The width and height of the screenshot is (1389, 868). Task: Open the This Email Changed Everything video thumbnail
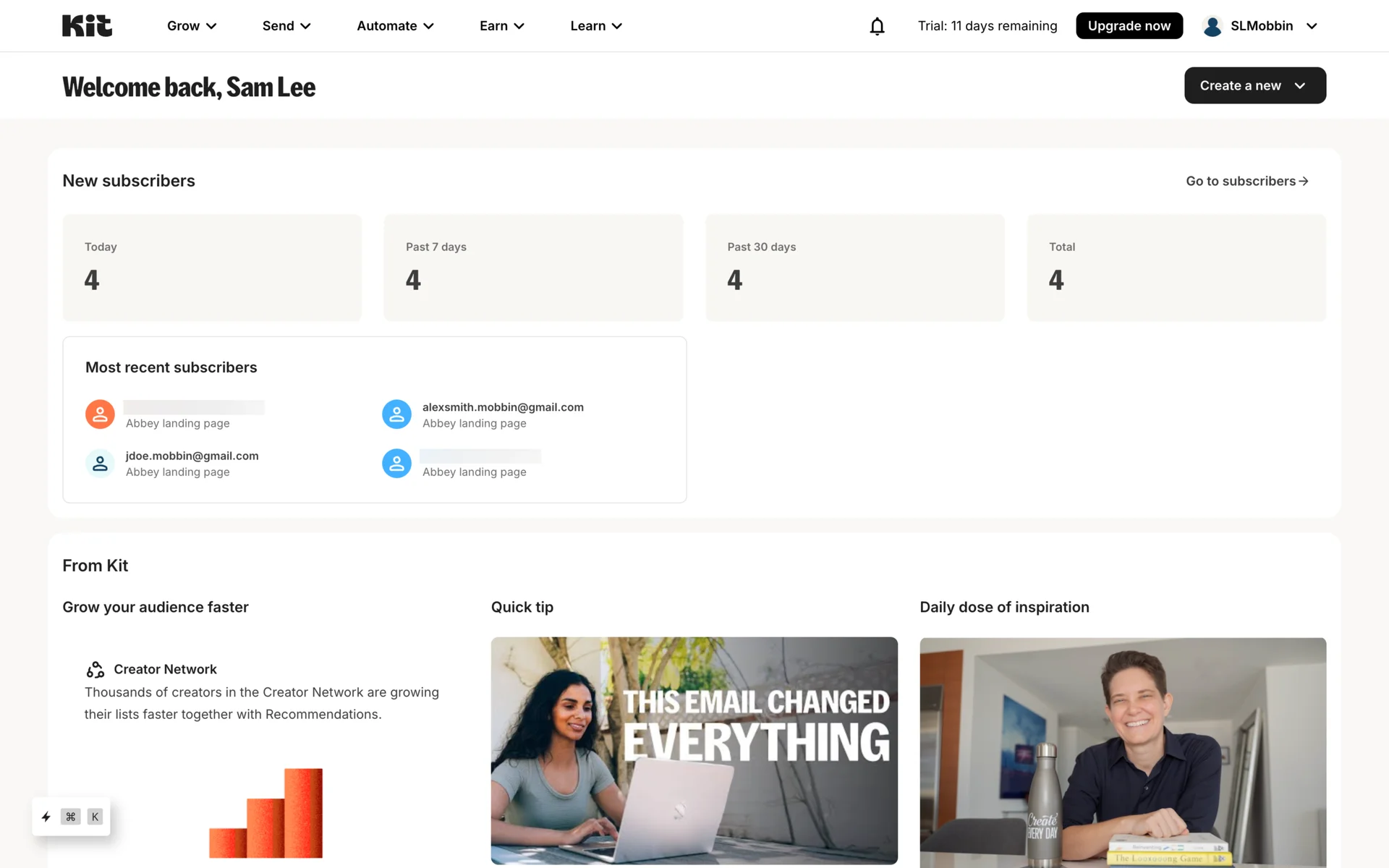(694, 750)
